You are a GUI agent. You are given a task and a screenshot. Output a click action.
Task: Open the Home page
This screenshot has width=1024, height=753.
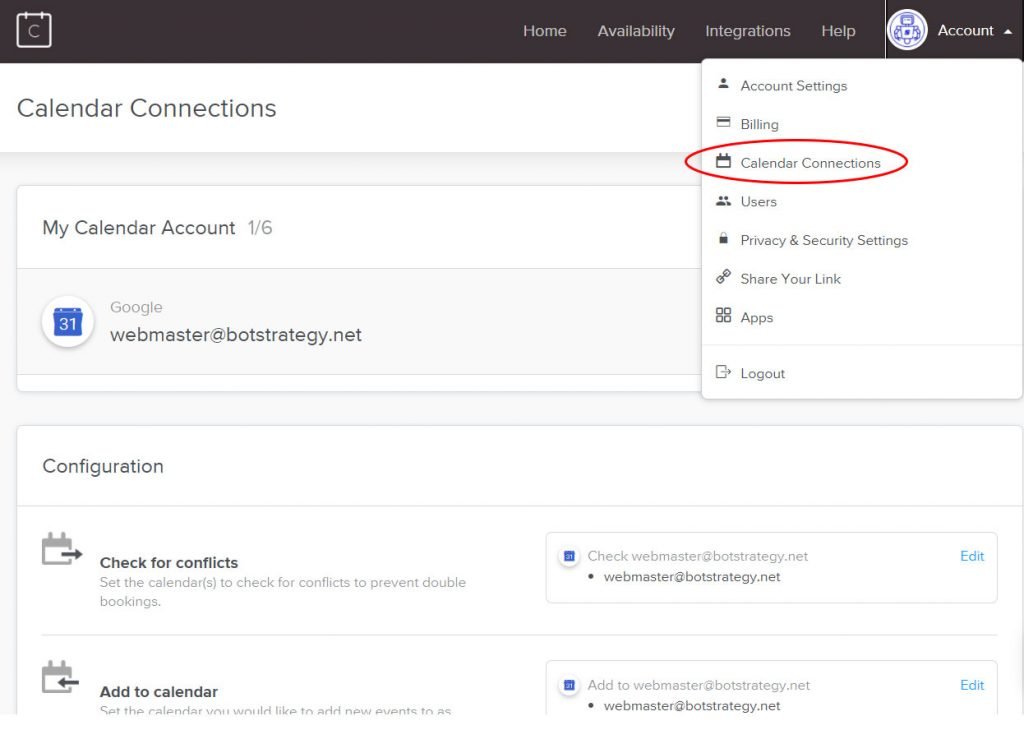pyautogui.click(x=544, y=31)
